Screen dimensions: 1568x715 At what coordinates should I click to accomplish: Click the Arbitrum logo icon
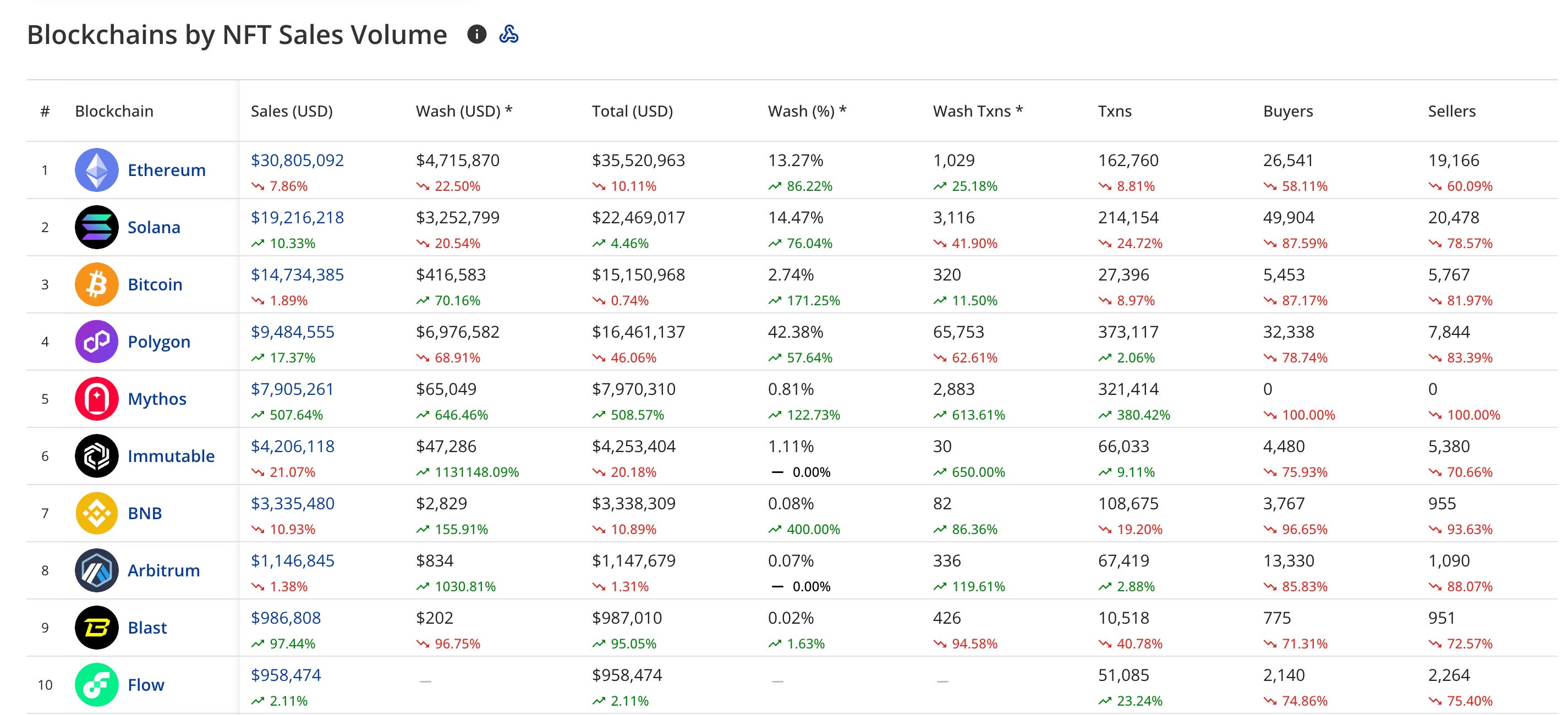[x=96, y=570]
